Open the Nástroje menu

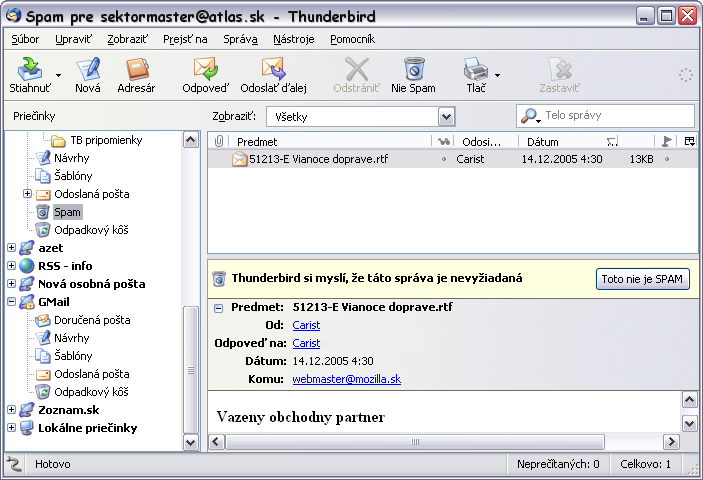[294, 39]
